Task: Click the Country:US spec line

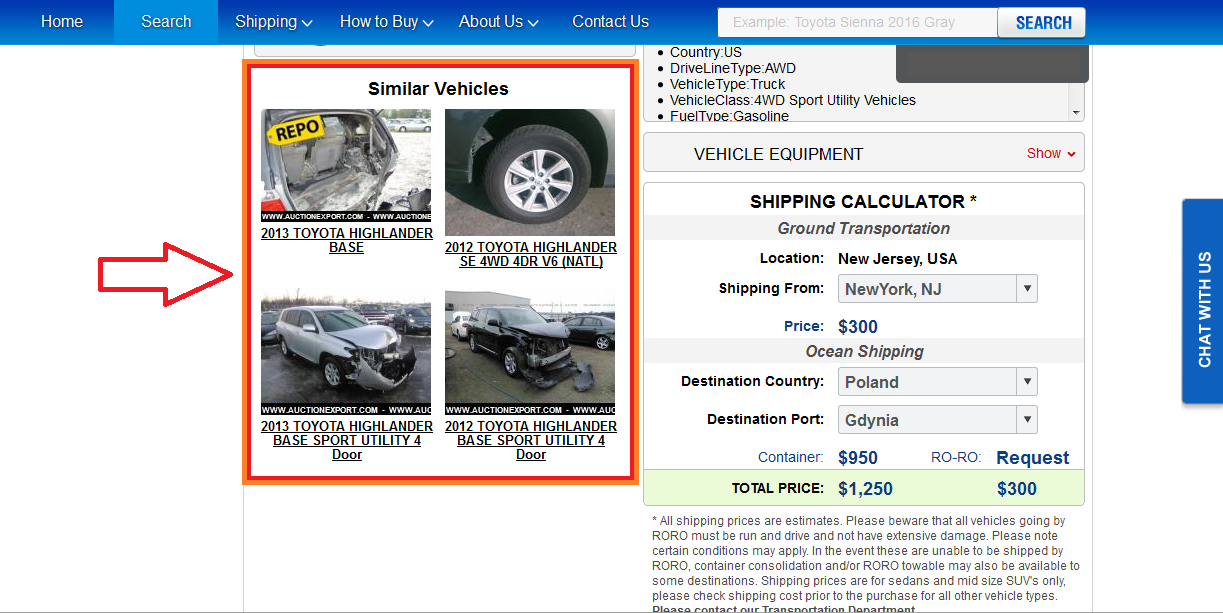Action: (x=706, y=52)
